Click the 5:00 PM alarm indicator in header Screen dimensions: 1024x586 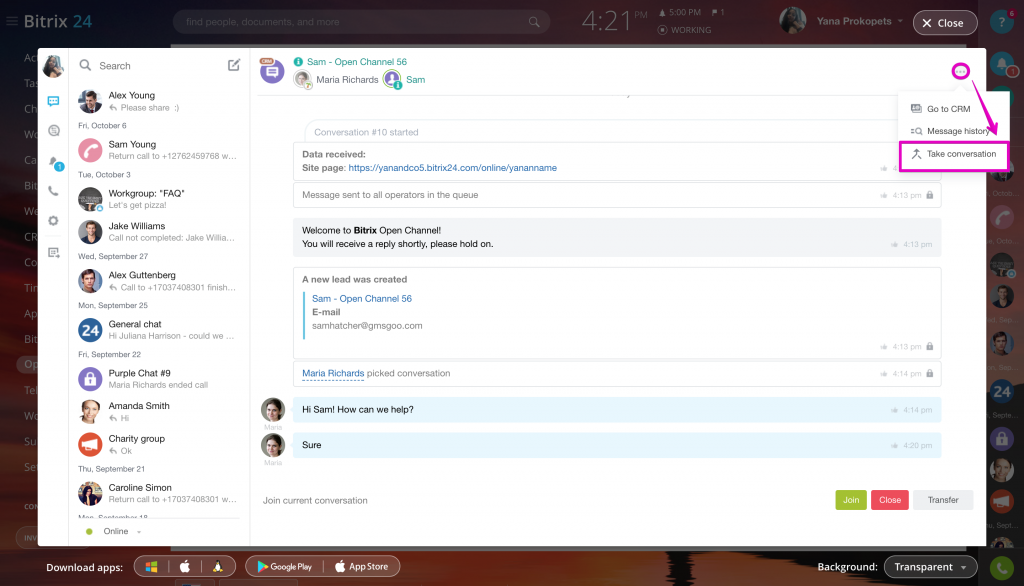point(679,12)
